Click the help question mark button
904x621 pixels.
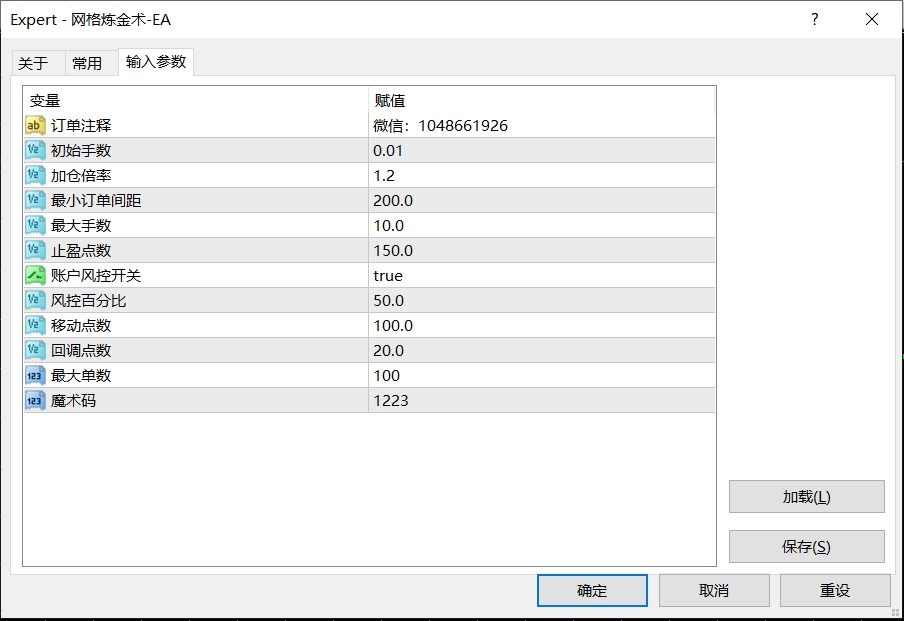(x=815, y=20)
